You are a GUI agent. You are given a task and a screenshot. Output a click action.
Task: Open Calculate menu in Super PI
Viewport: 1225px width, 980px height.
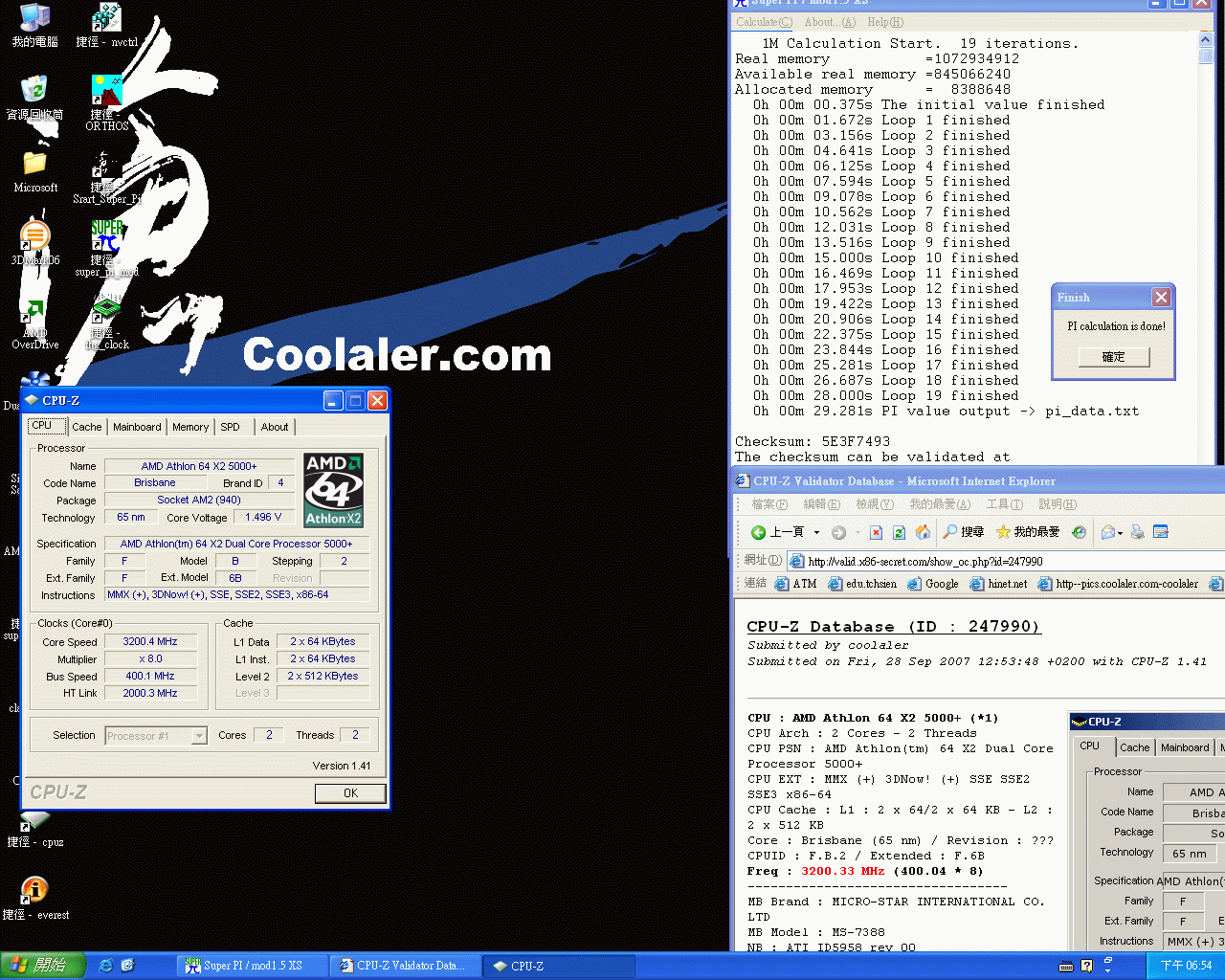[764, 22]
